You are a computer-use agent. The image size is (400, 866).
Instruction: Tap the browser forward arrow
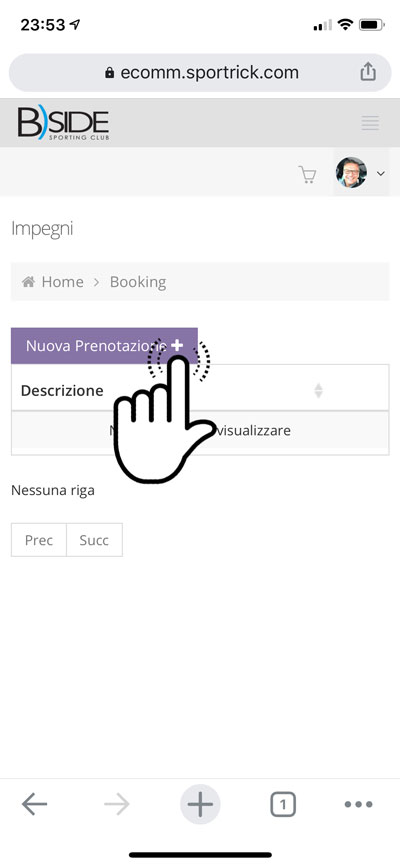click(x=117, y=804)
